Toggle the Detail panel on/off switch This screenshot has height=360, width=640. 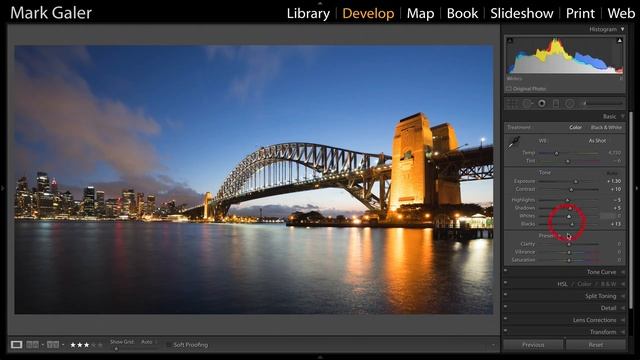tap(506, 307)
